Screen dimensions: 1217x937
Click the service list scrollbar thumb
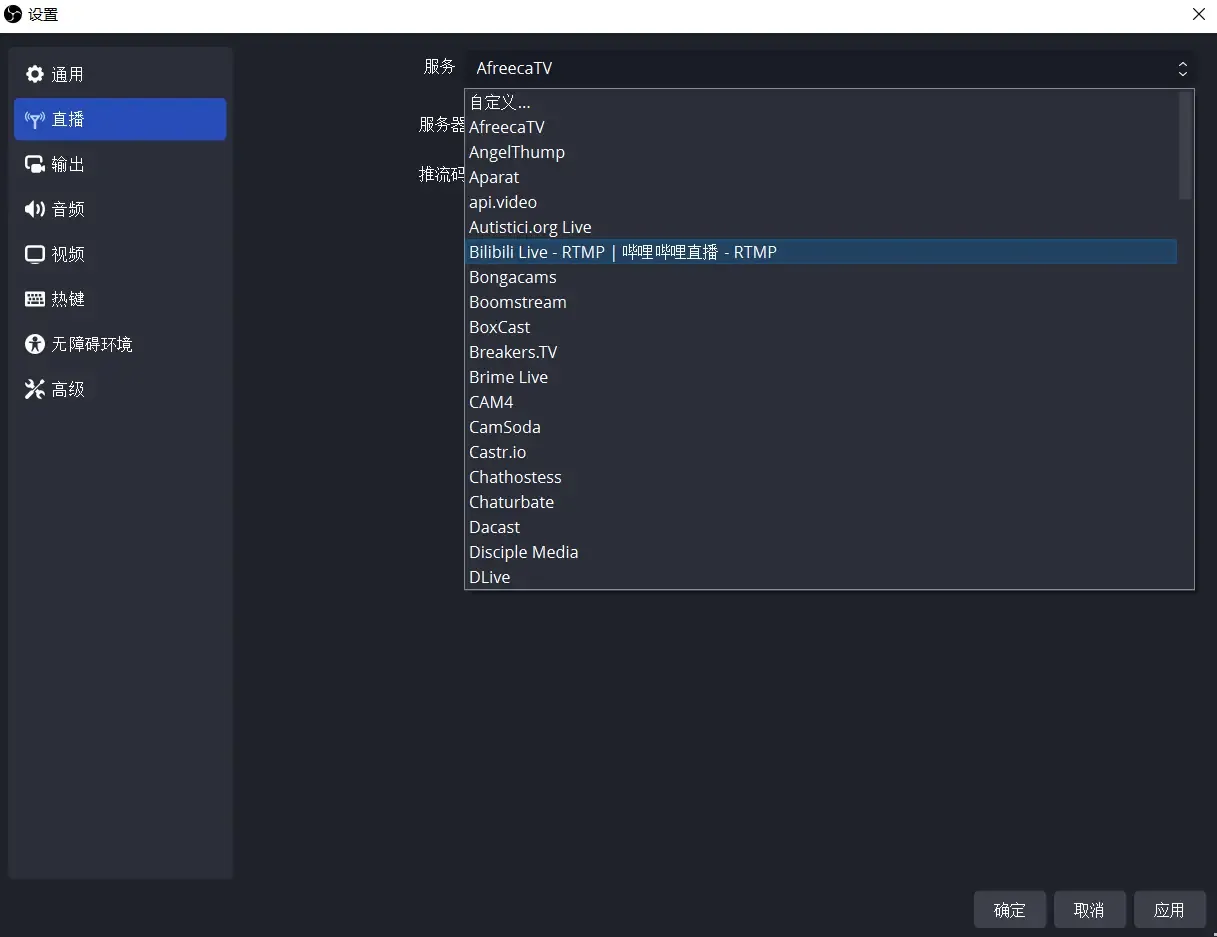[x=1185, y=145]
